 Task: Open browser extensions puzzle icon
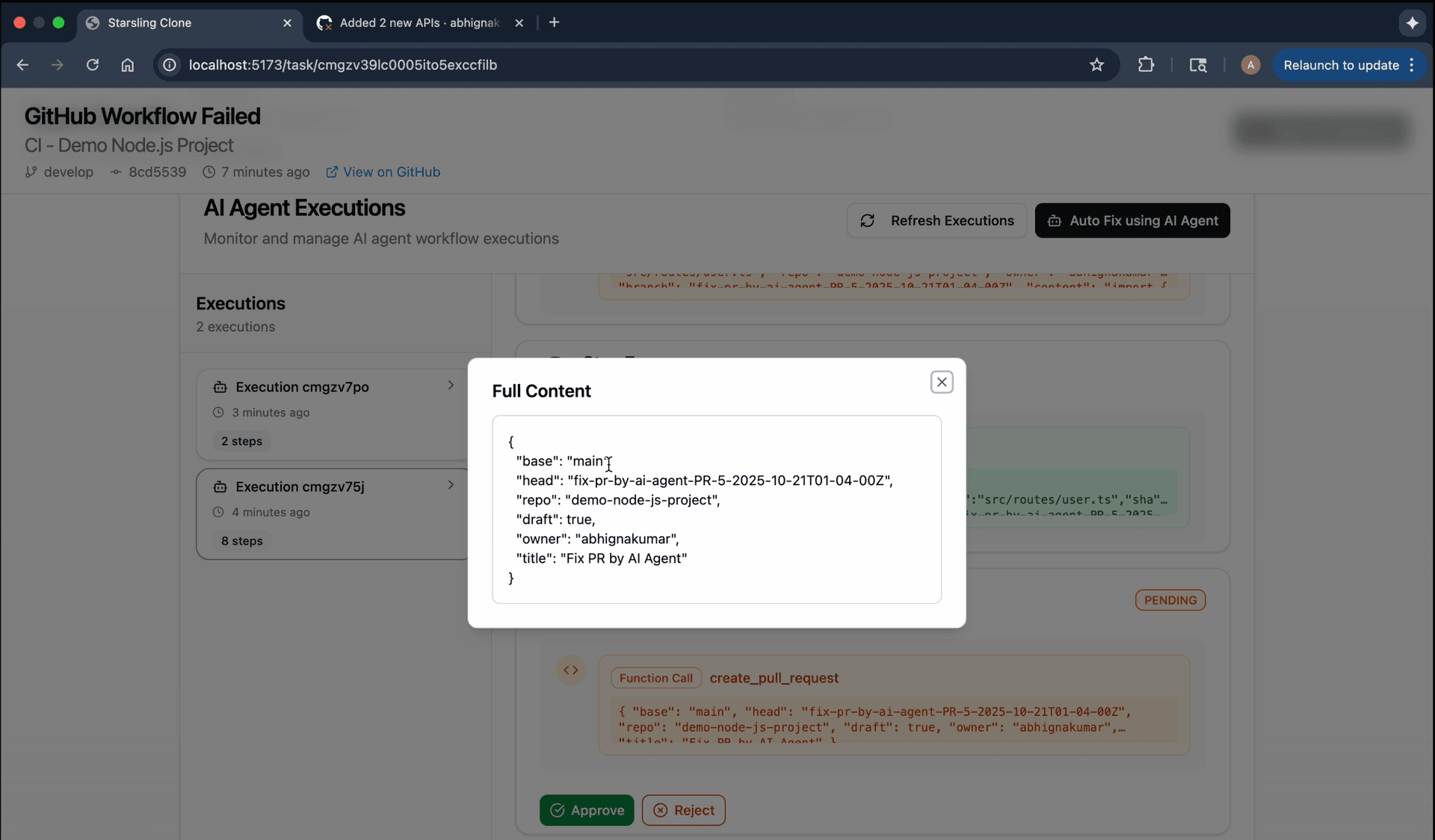[x=1145, y=65]
